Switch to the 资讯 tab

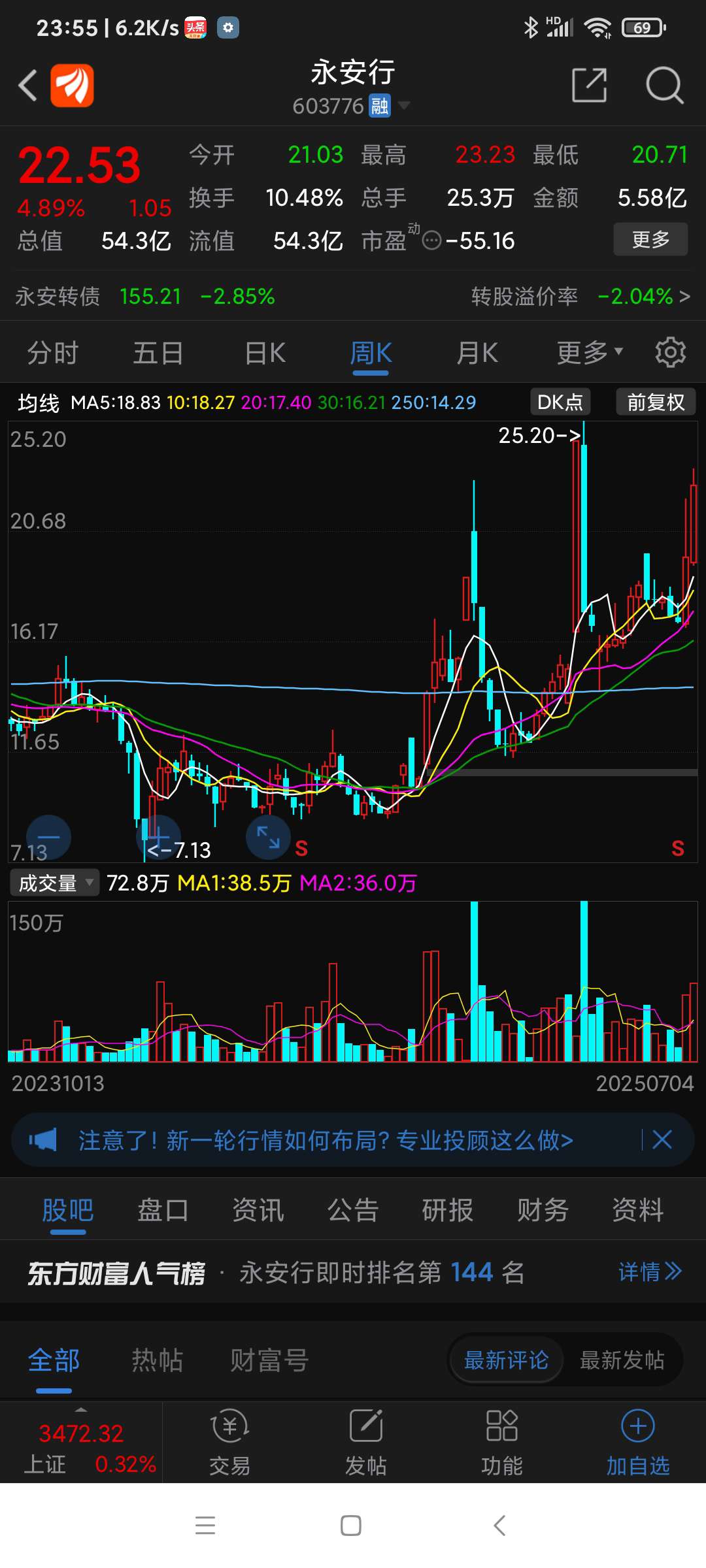pyautogui.click(x=258, y=1211)
